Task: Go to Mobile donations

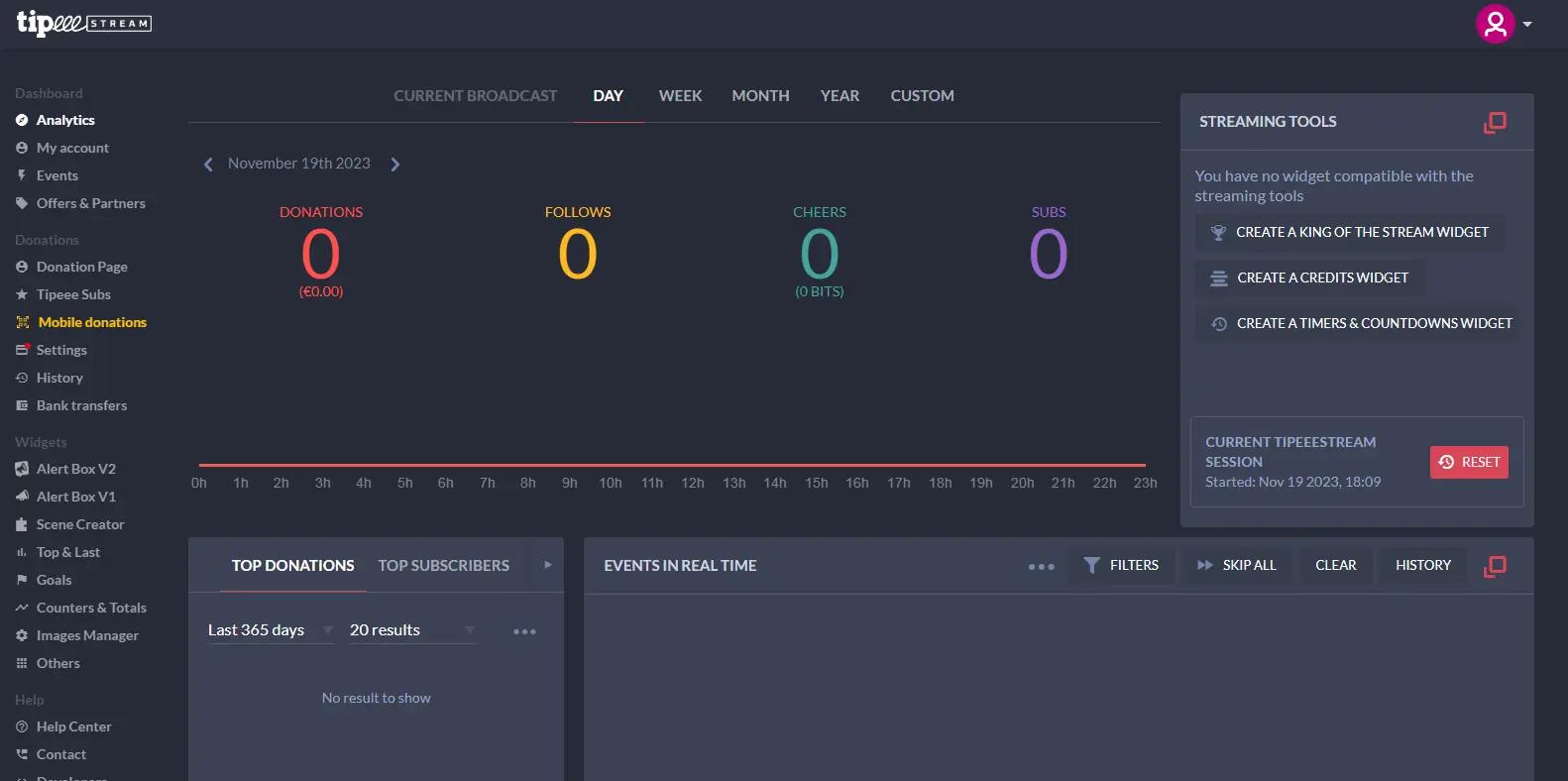Action: (92, 322)
